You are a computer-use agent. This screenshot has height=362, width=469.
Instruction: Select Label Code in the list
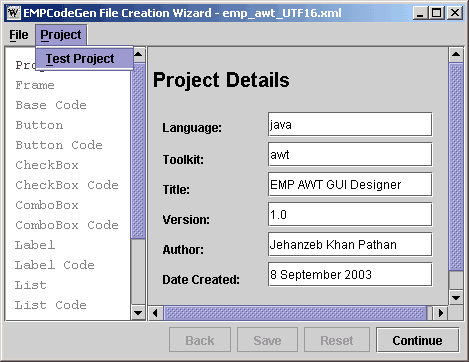click(55, 265)
